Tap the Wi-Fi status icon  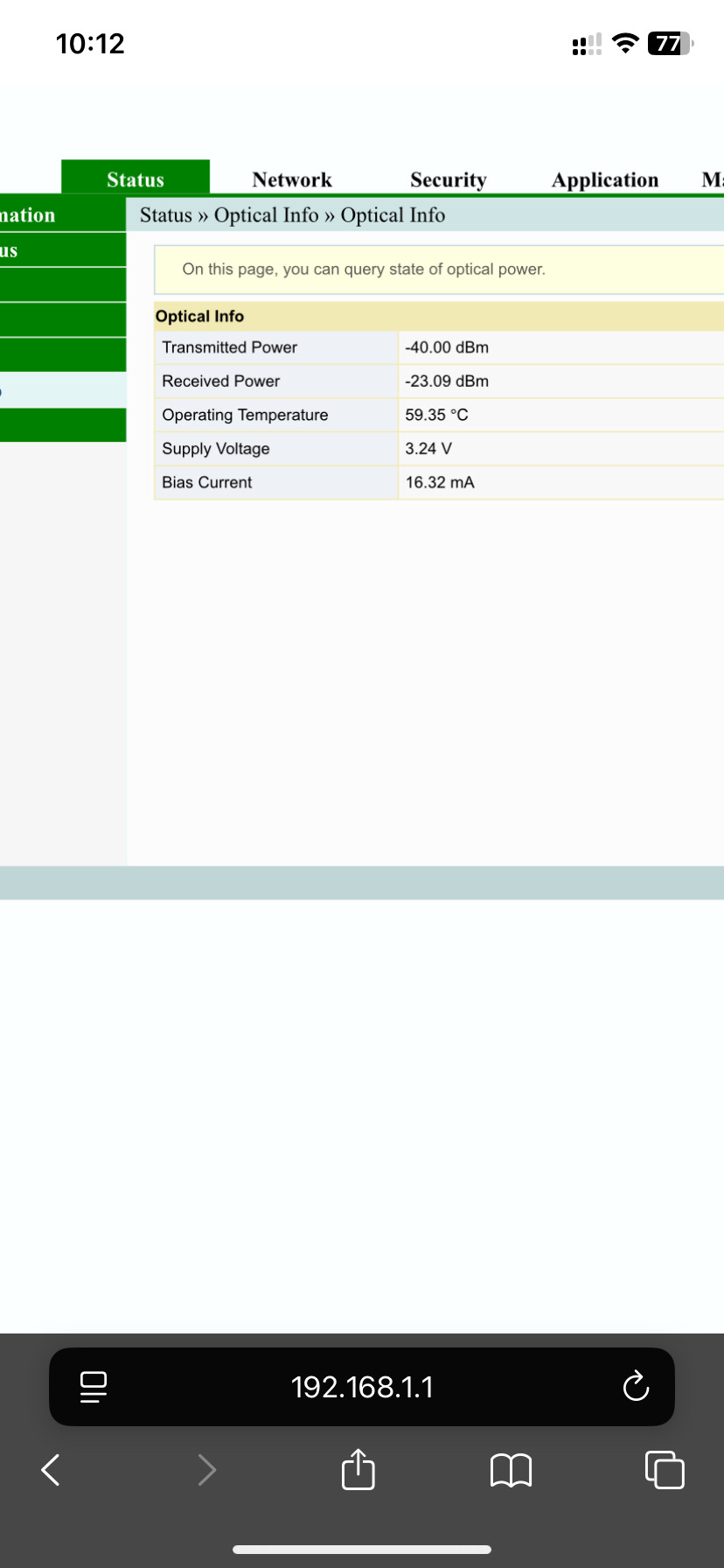coord(624,43)
